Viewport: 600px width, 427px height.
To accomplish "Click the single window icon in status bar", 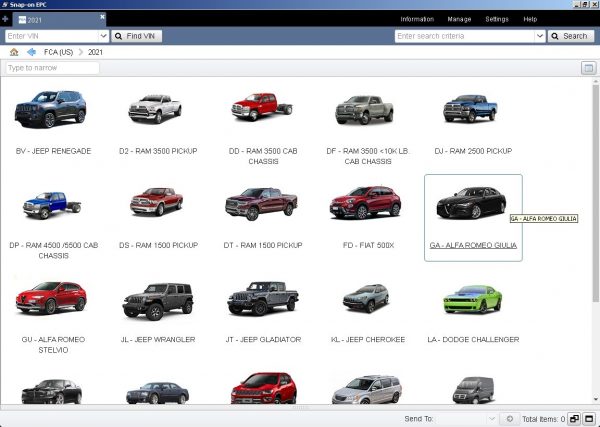I will coord(589,419).
